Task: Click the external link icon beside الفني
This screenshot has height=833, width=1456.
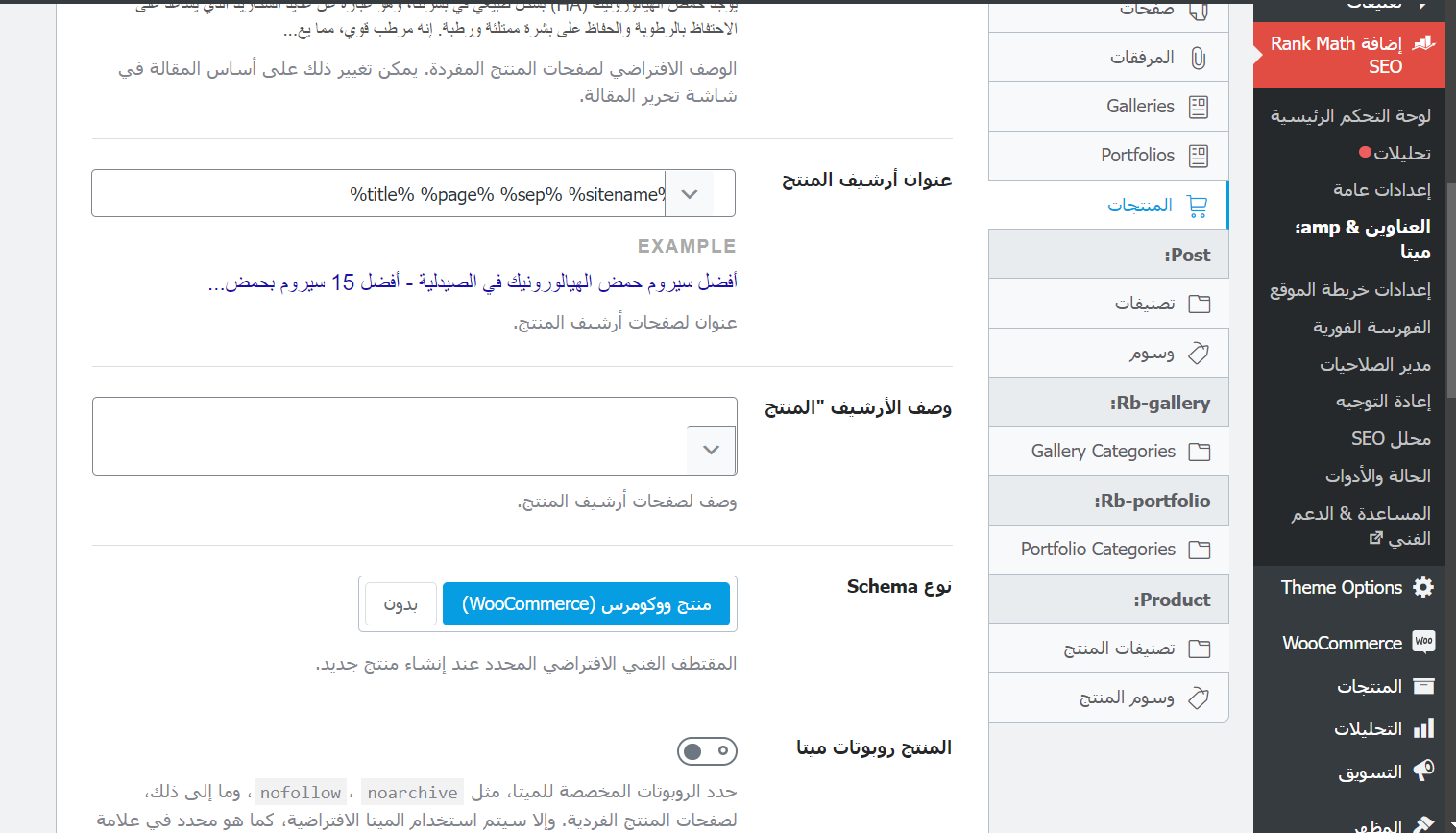Action: pyautogui.click(x=1376, y=538)
